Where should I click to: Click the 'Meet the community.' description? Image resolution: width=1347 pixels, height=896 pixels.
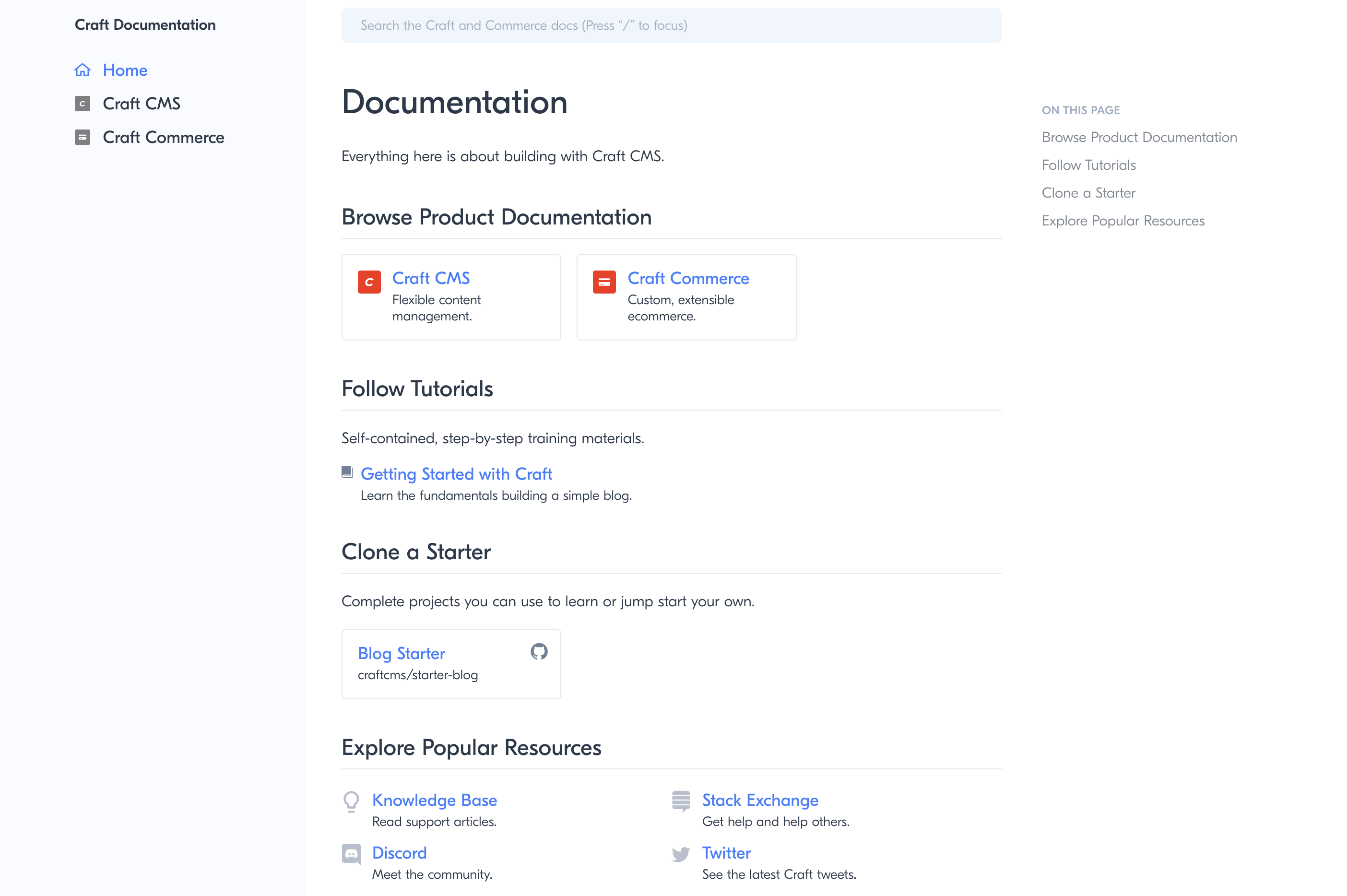[432, 874]
